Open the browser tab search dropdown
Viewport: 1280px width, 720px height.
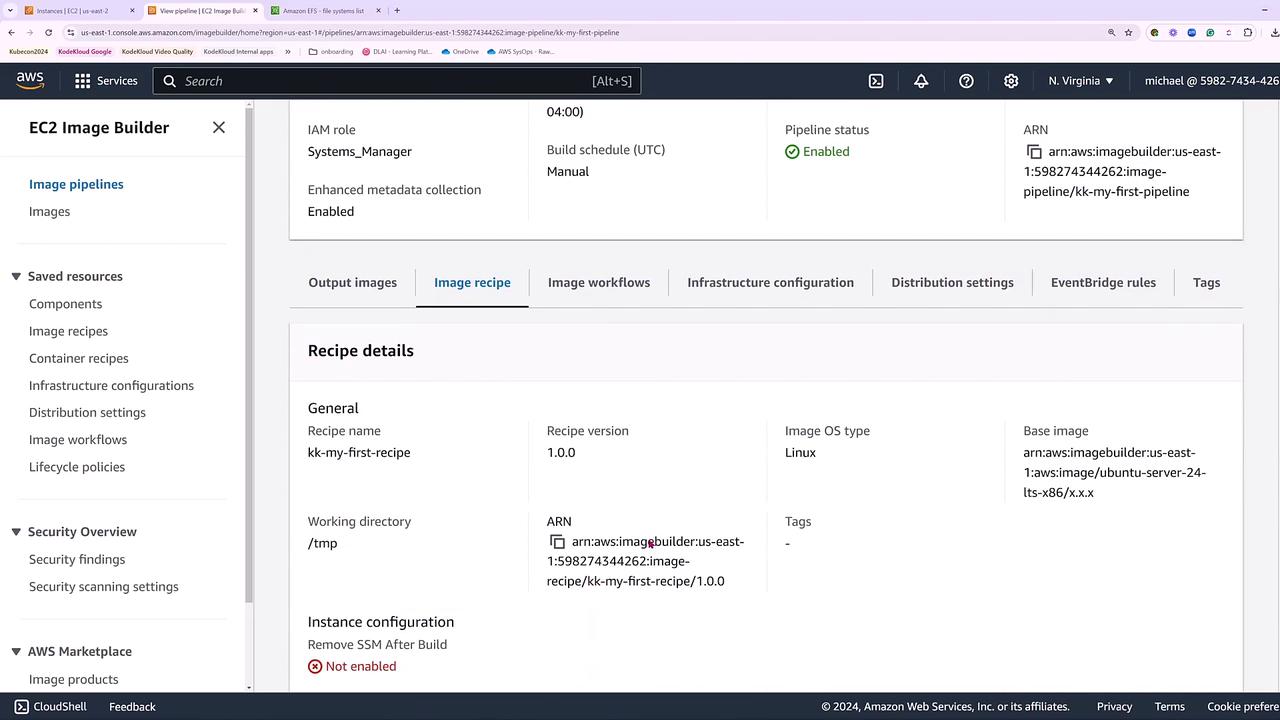[11, 11]
